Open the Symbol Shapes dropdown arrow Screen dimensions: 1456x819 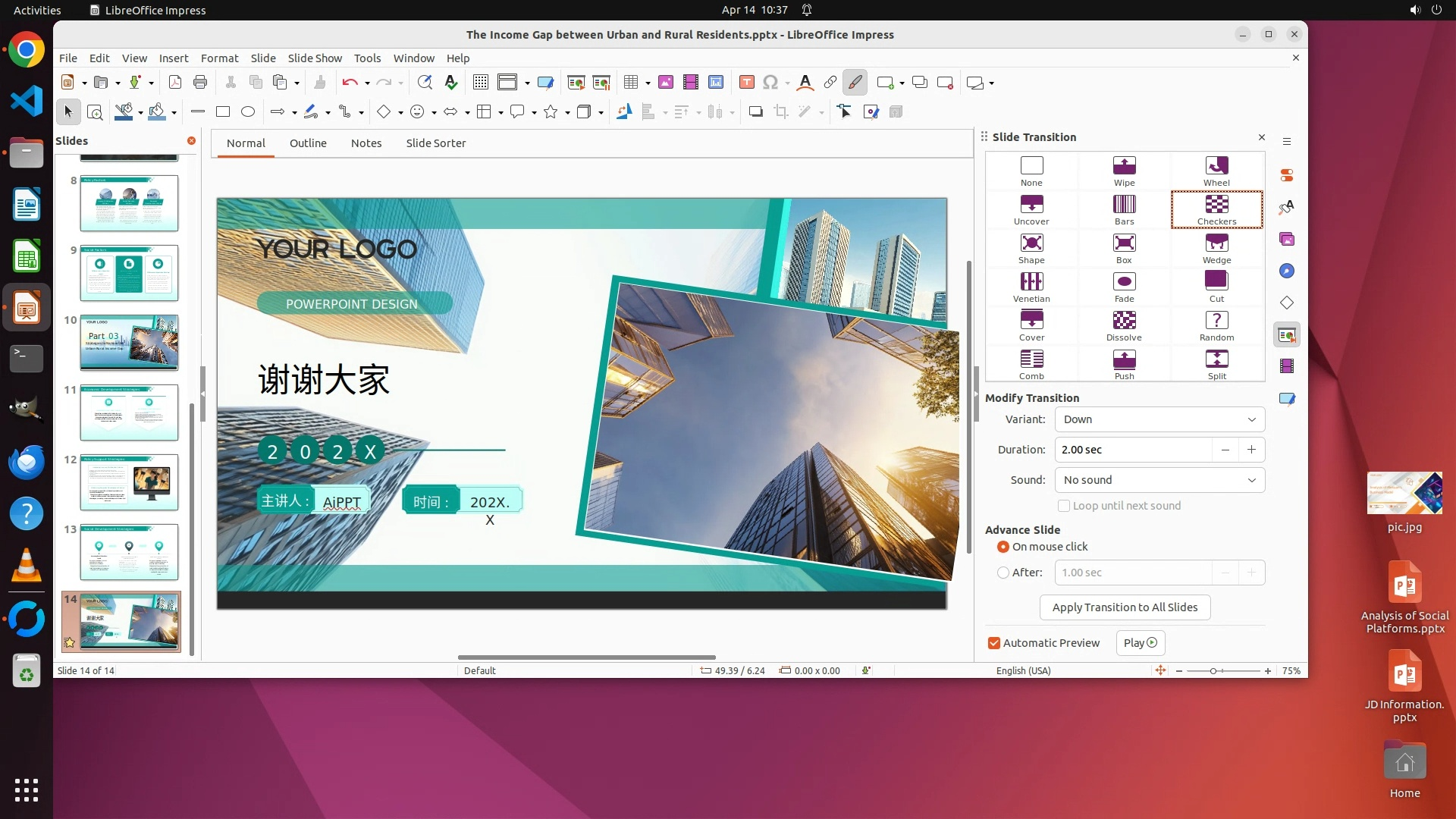(434, 112)
